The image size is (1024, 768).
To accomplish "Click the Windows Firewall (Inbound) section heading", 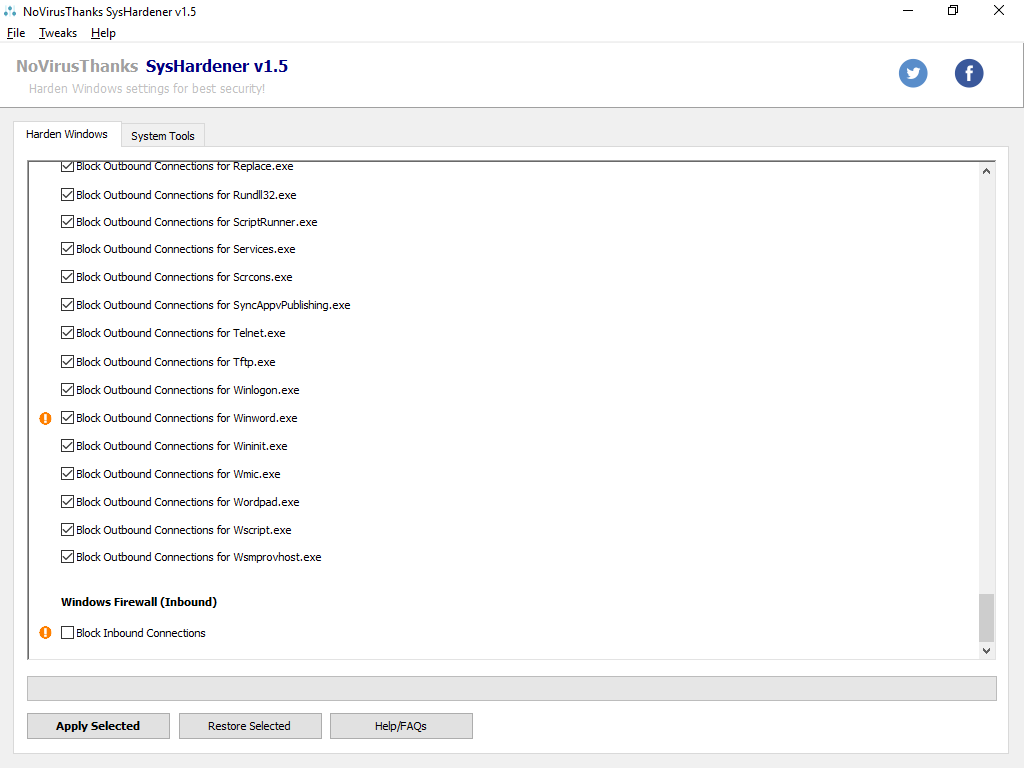I will (139, 602).
